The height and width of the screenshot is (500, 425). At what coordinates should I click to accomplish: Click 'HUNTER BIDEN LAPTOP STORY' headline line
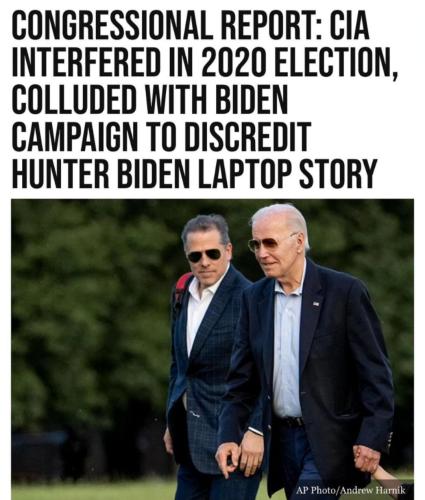point(194,173)
